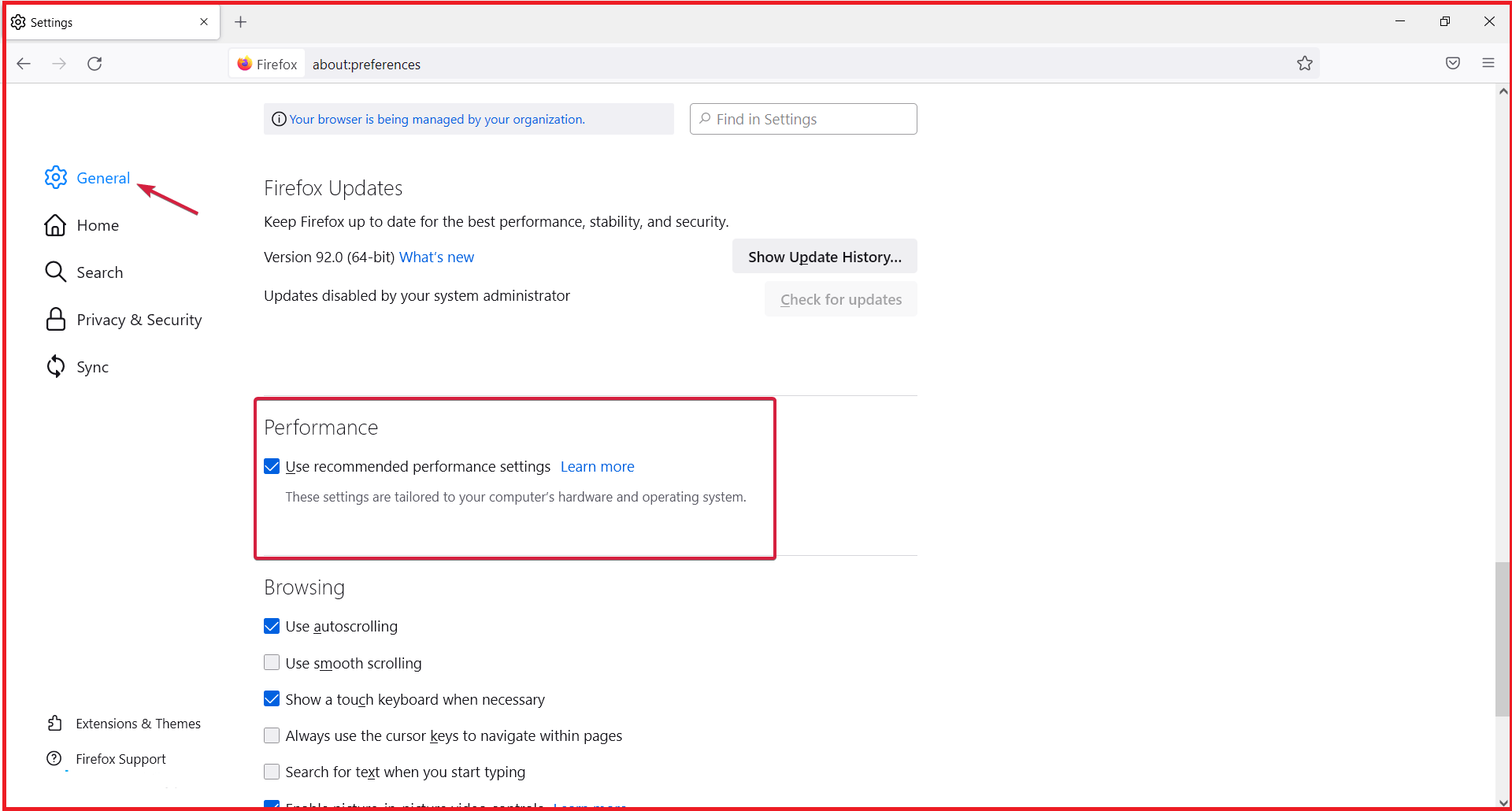
Task: Open the Home settings category
Action: pos(82,225)
